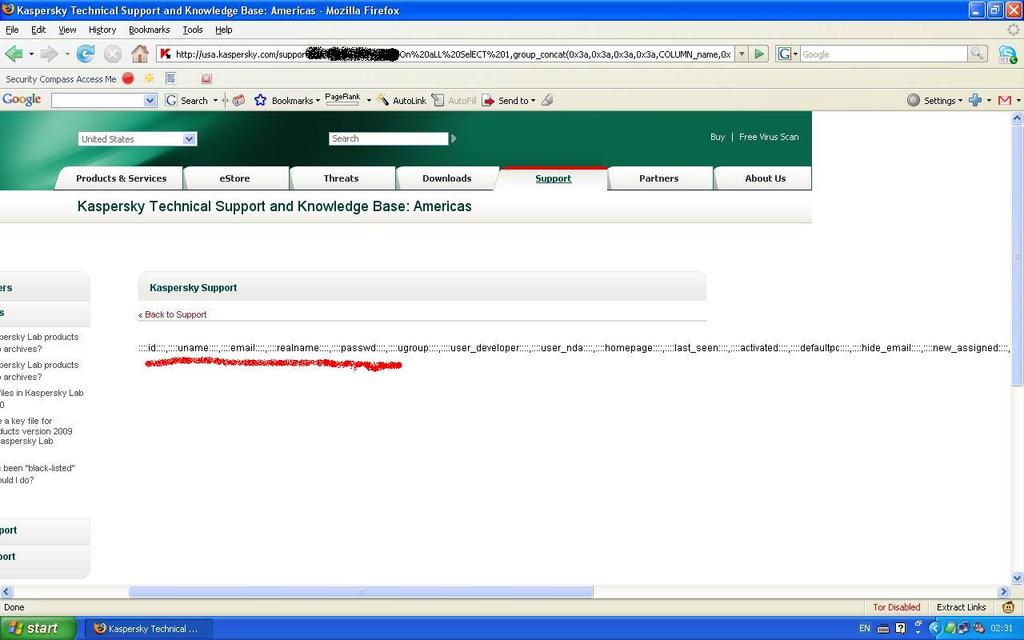
Task: Click the EN language indicator in the tray
Action: [x=865, y=628]
